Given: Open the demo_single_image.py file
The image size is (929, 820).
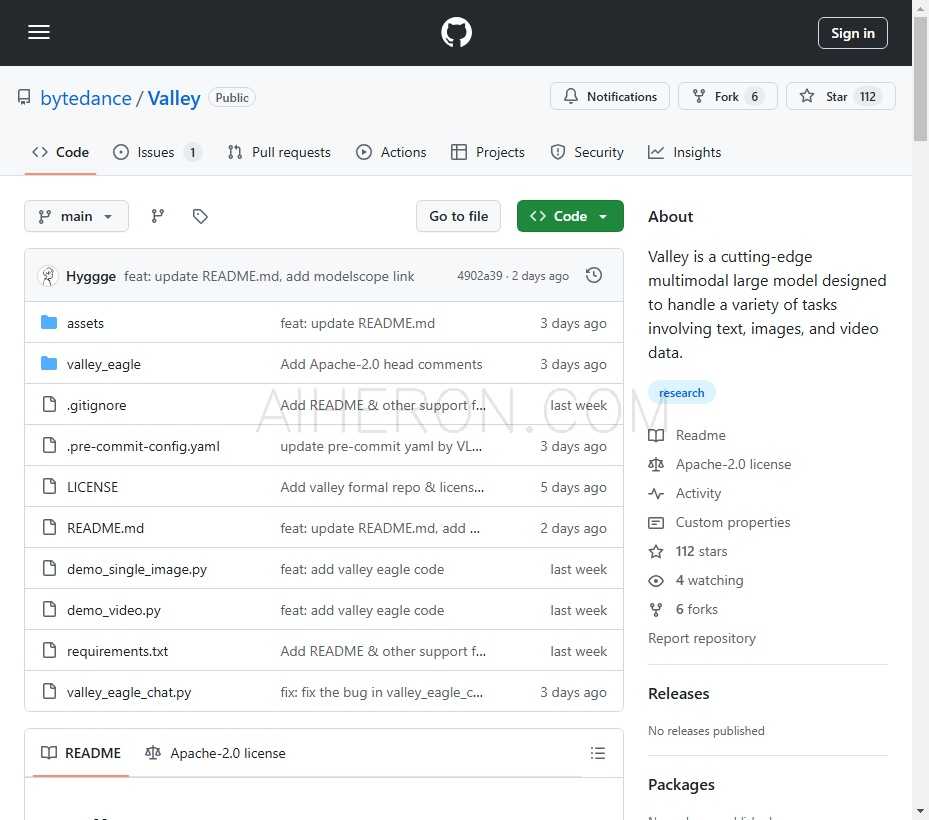Looking at the screenshot, I should pos(137,569).
